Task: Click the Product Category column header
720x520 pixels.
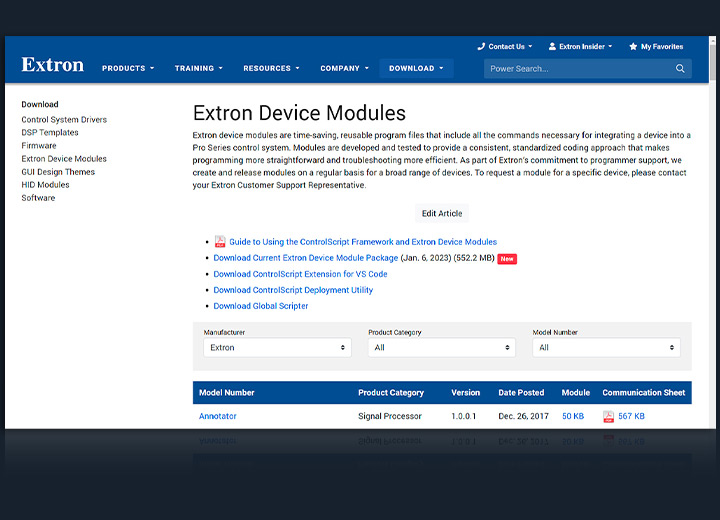Action: tap(391, 393)
